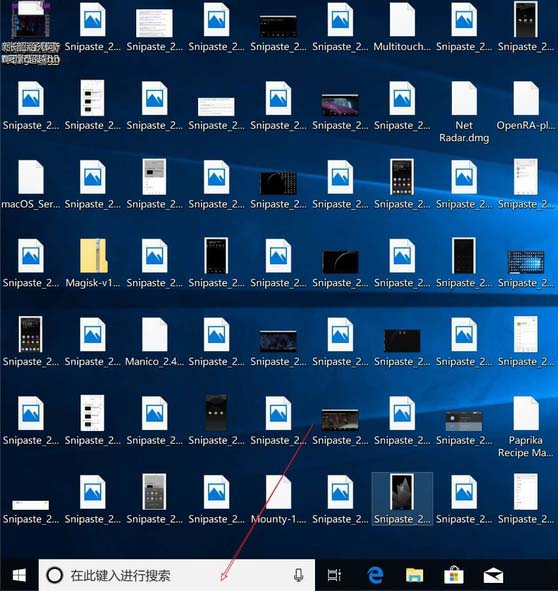Image resolution: width=558 pixels, height=591 pixels.
Task: Open the Mail app from the taskbar
Action: tap(494, 576)
